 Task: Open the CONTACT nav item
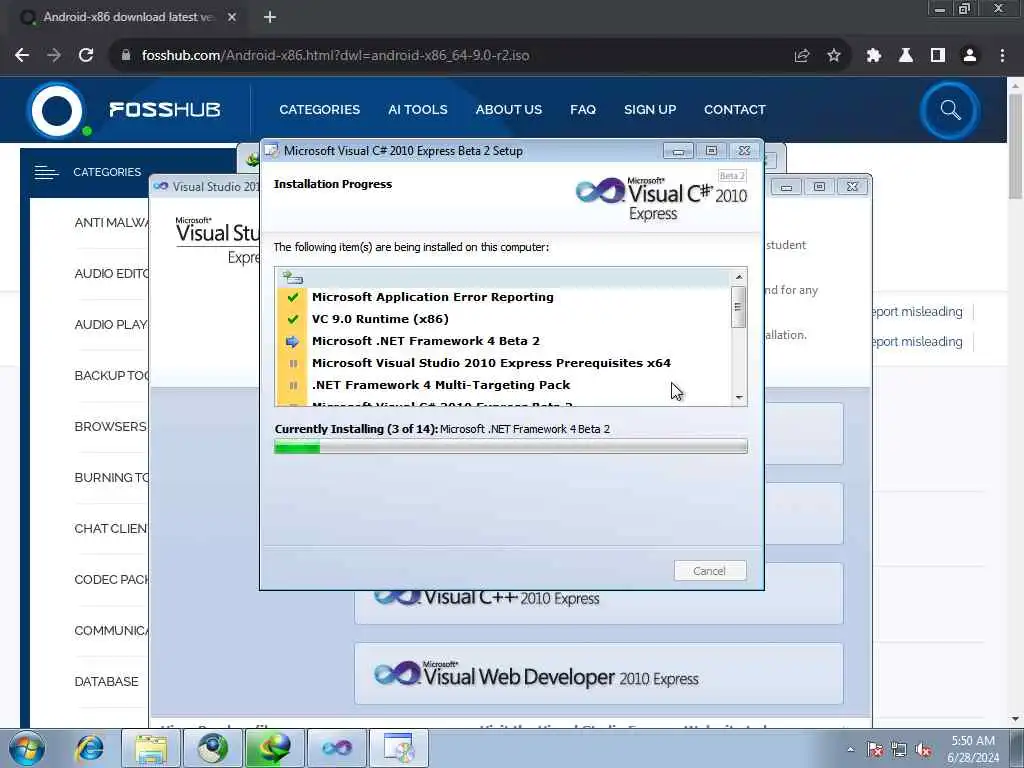[x=735, y=110]
